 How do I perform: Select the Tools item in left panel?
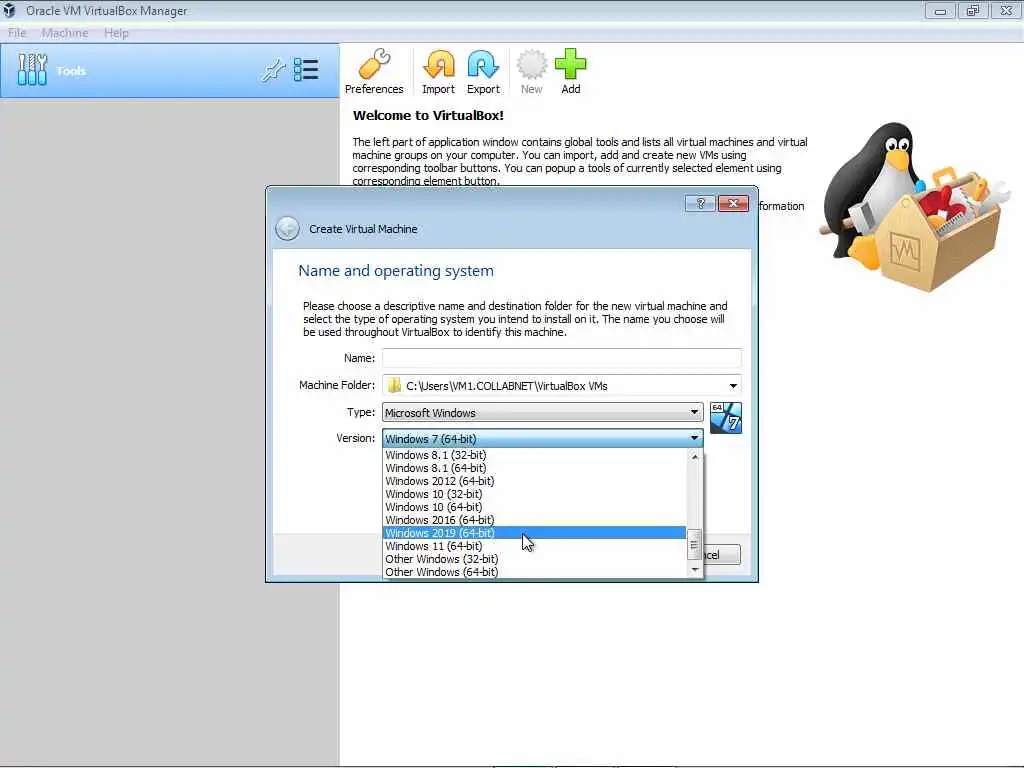point(170,71)
